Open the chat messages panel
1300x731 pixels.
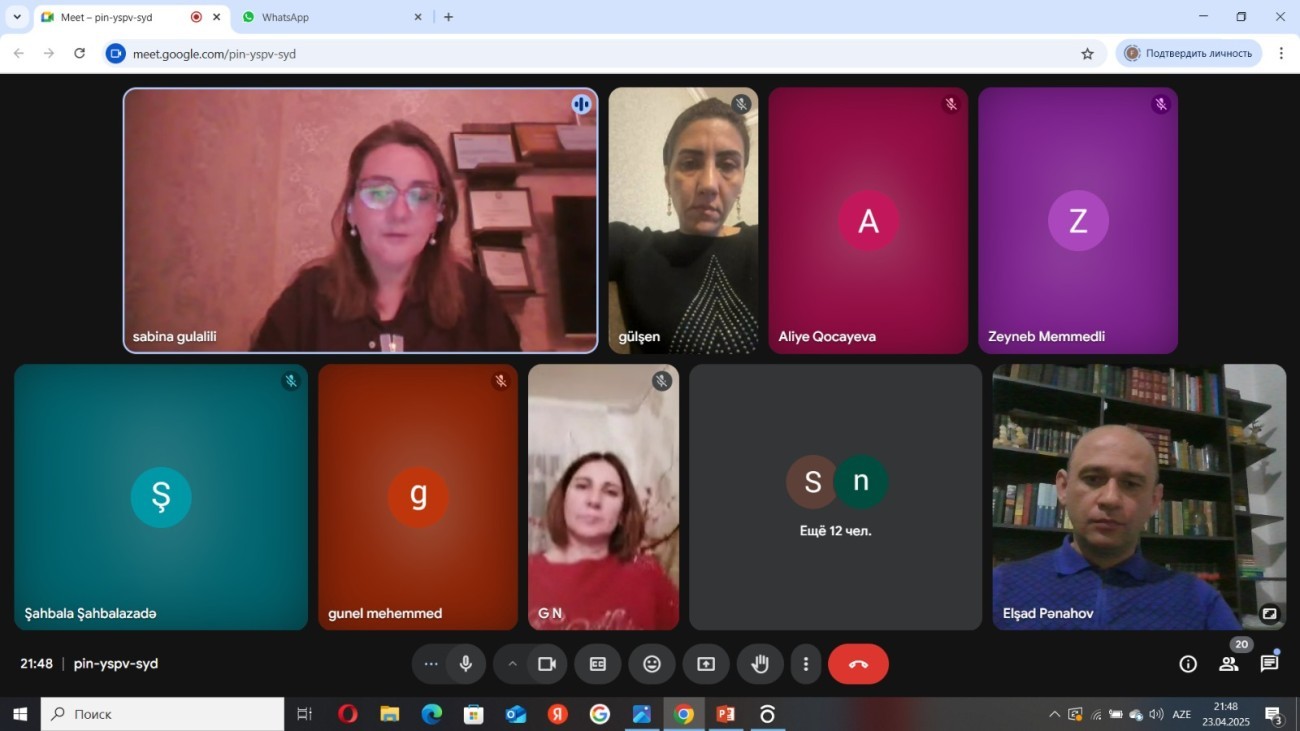[x=1269, y=664]
